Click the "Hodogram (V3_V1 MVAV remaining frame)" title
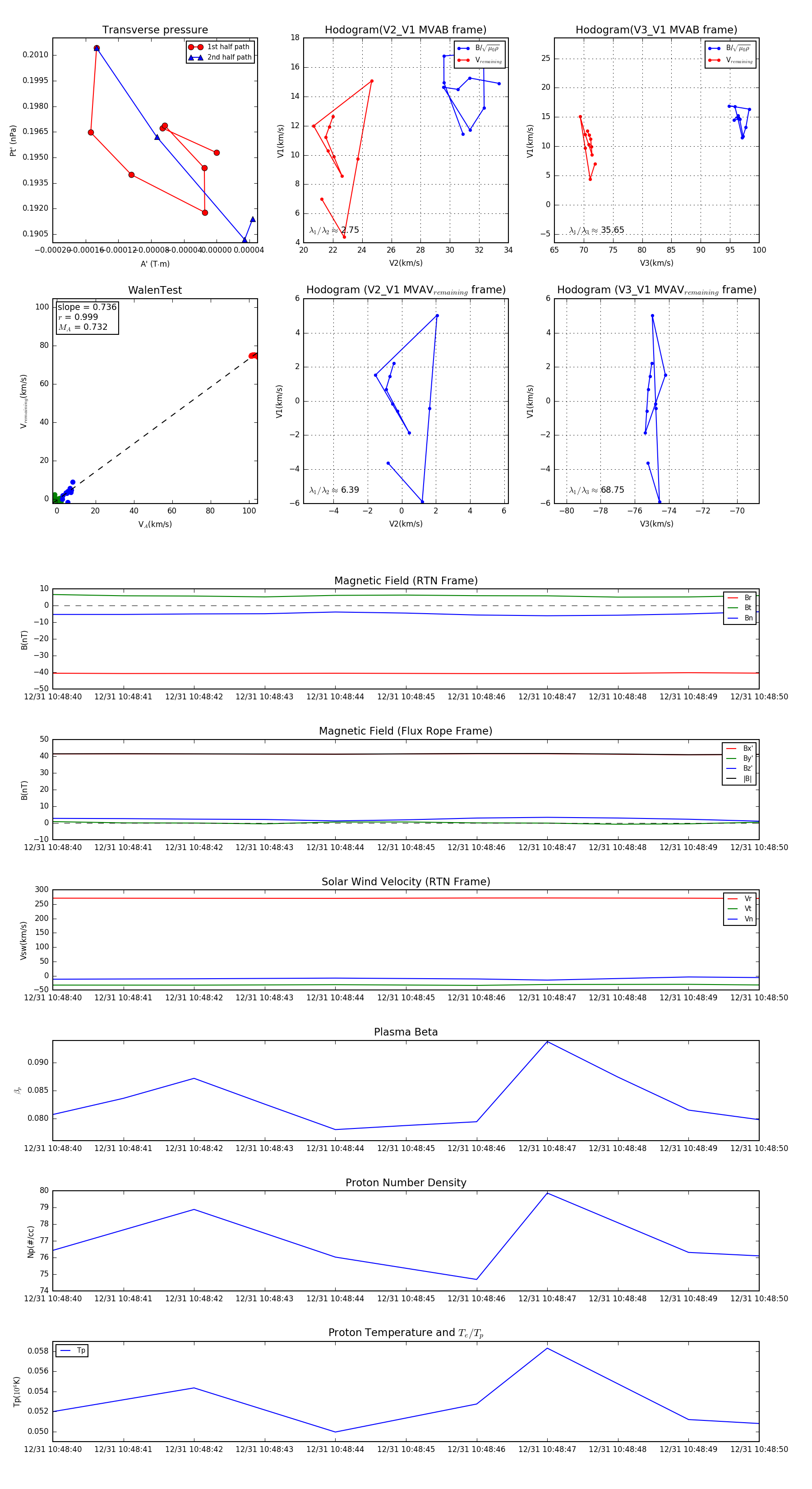The width and height of the screenshot is (812, 1489). [656, 290]
